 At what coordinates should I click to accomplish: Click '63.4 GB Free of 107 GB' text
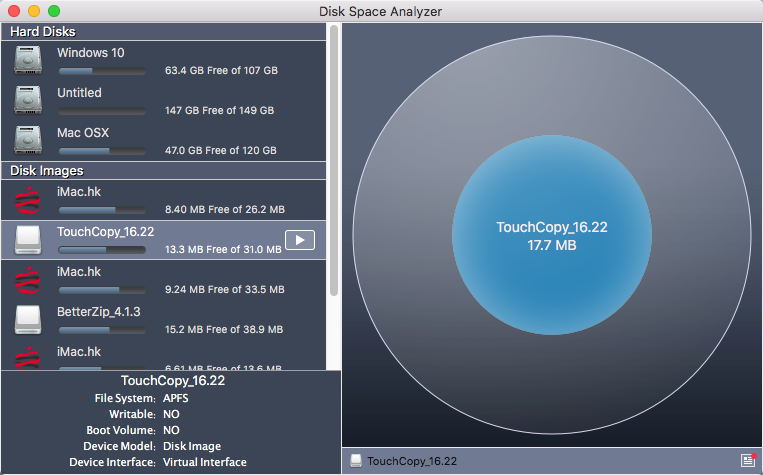point(221,71)
